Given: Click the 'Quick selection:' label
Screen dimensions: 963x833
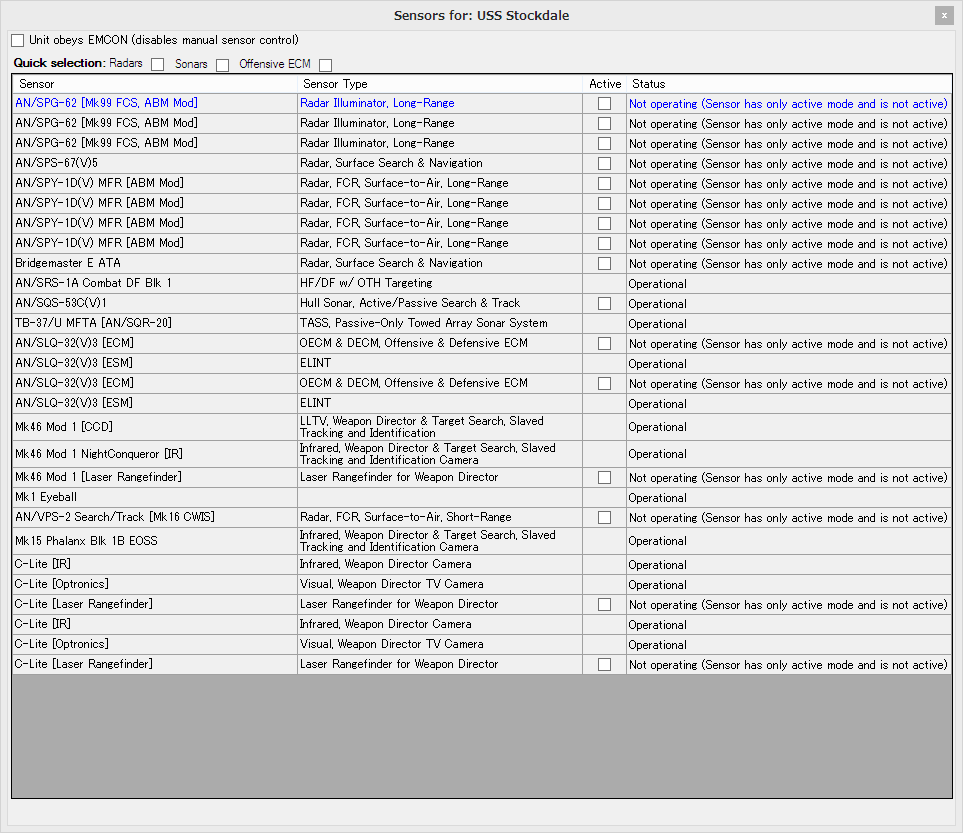Looking at the screenshot, I should coord(60,63).
